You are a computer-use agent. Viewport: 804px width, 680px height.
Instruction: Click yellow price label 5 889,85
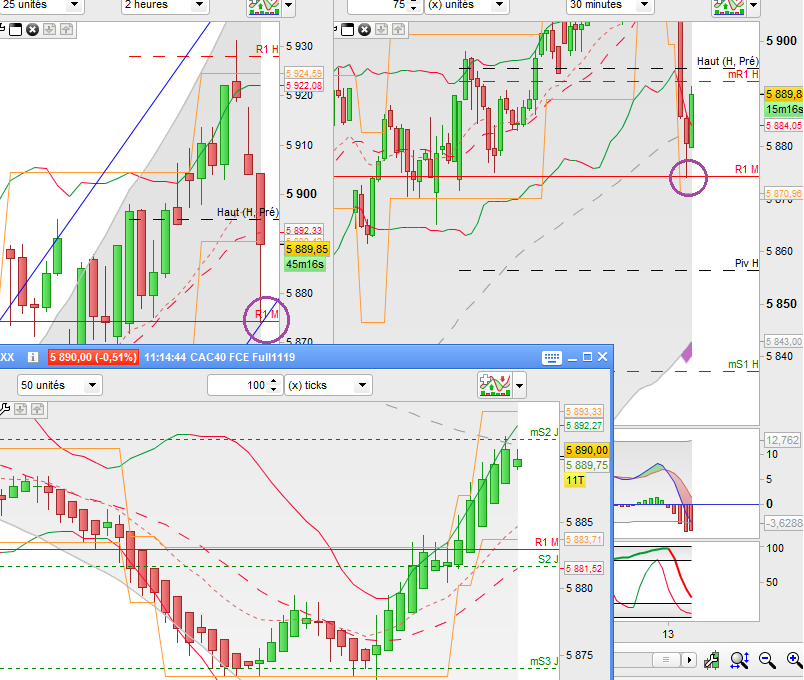pyautogui.click(x=307, y=249)
